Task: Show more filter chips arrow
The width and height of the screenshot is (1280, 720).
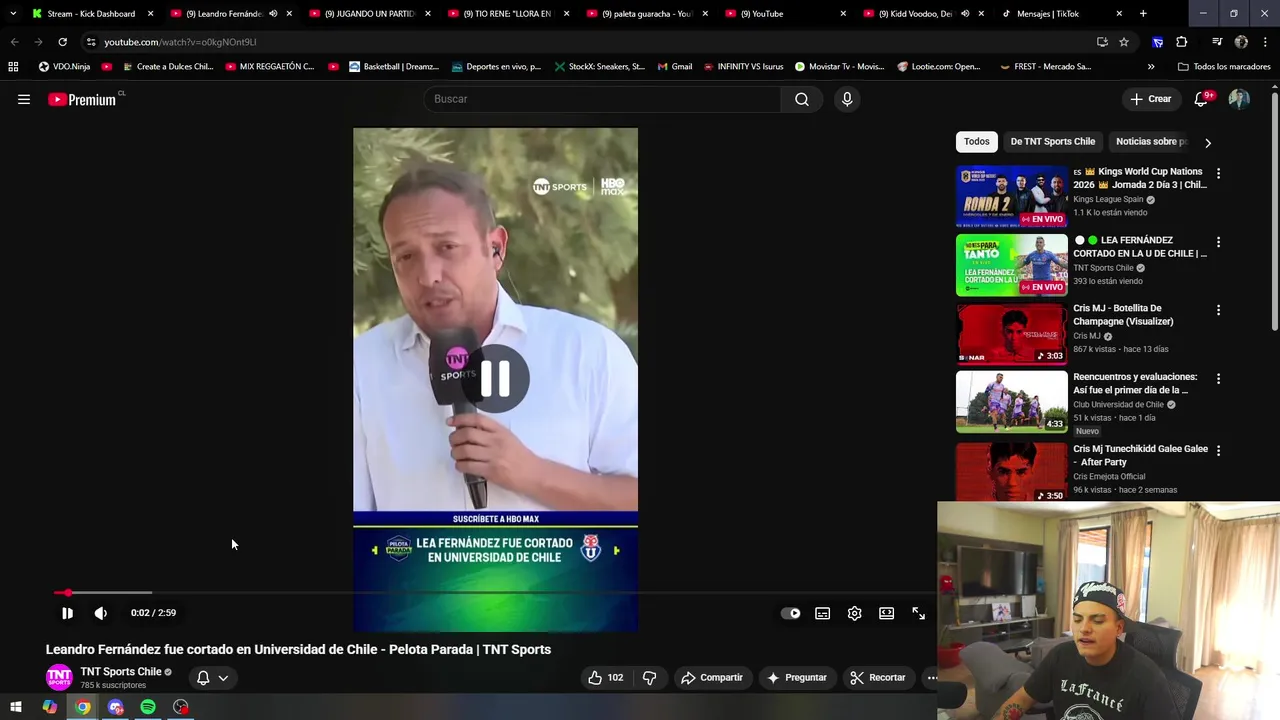Action: (1207, 142)
